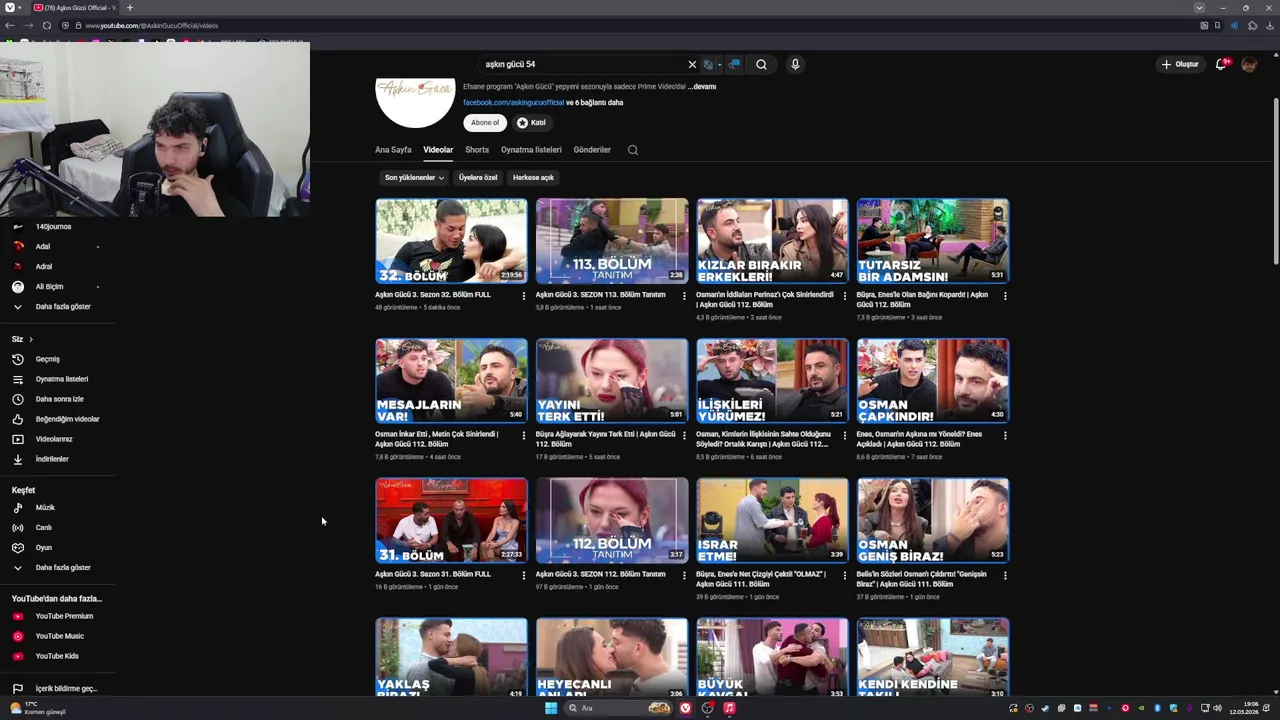Open facebook.com/askingucuofficial link
Viewport: 1280px width, 720px height.
pyautogui.click(x=513, y=102)
